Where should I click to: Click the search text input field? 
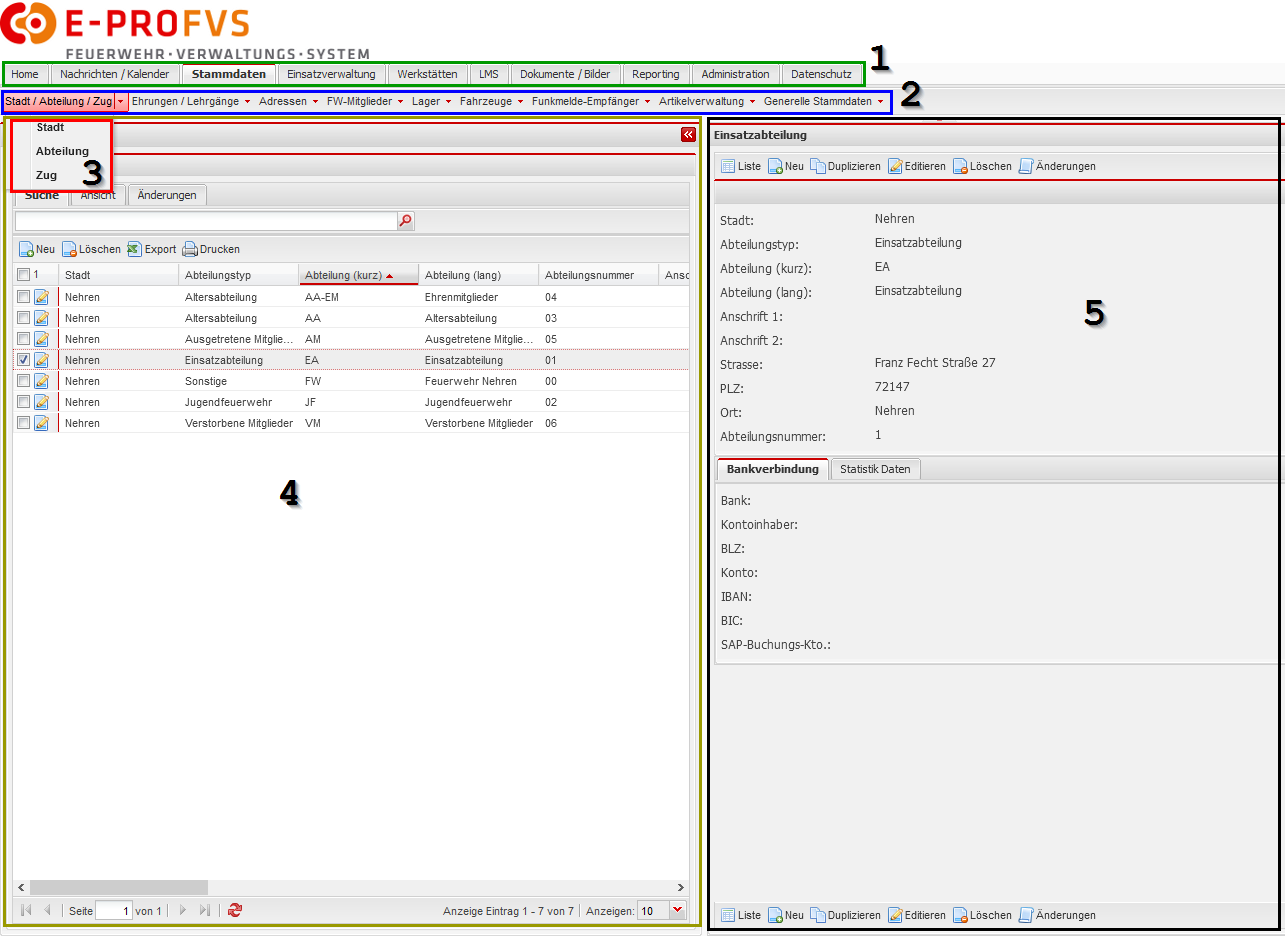click(205, 221)
